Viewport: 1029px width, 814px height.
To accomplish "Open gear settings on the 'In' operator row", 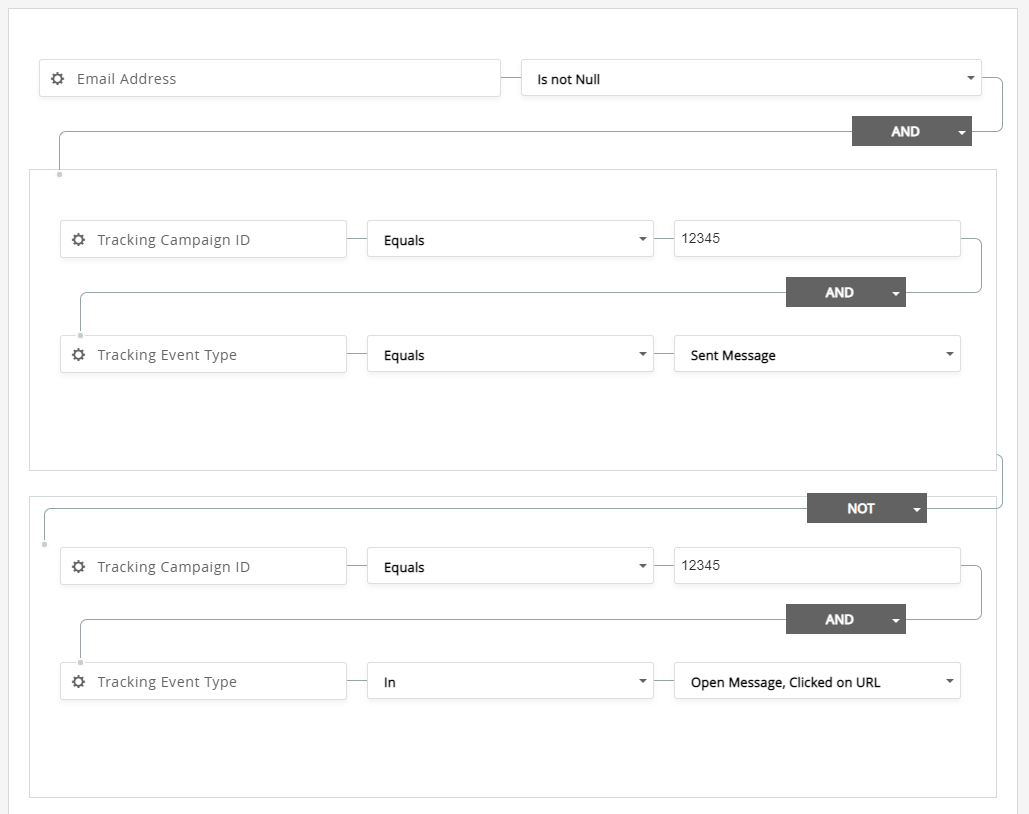I will click(79, 682).
